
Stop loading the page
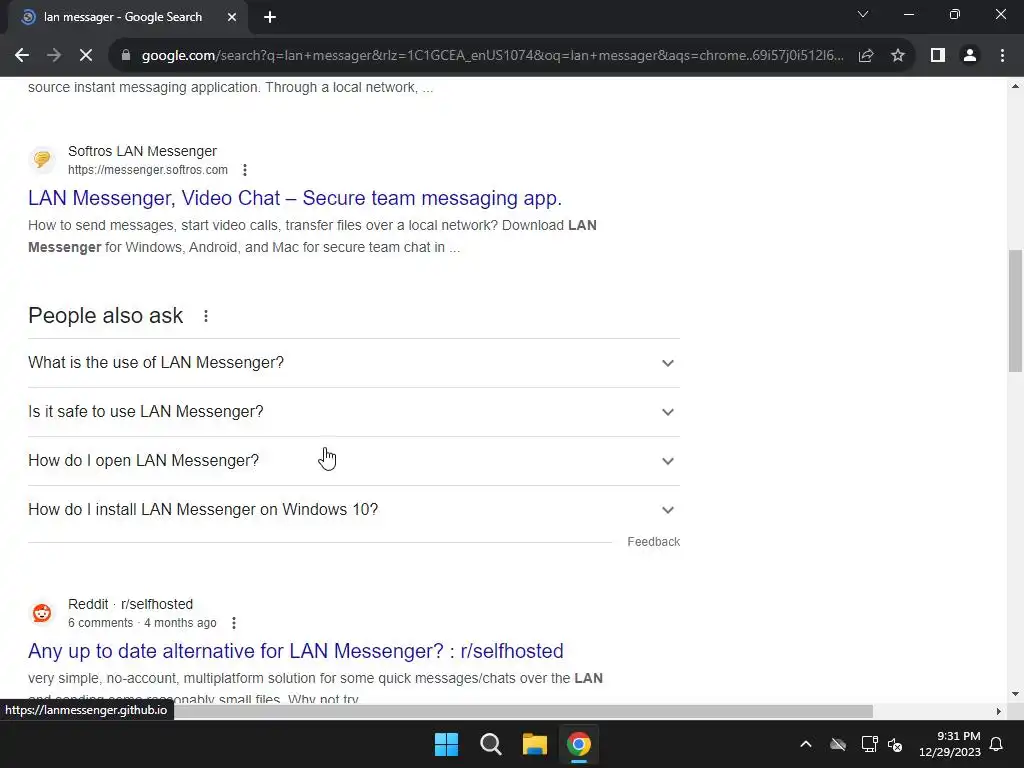pos(86,56)
